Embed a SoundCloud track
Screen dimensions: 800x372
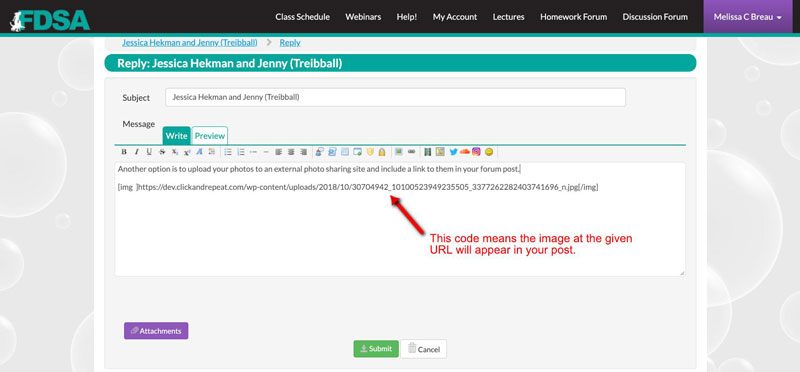click(465, 152)
